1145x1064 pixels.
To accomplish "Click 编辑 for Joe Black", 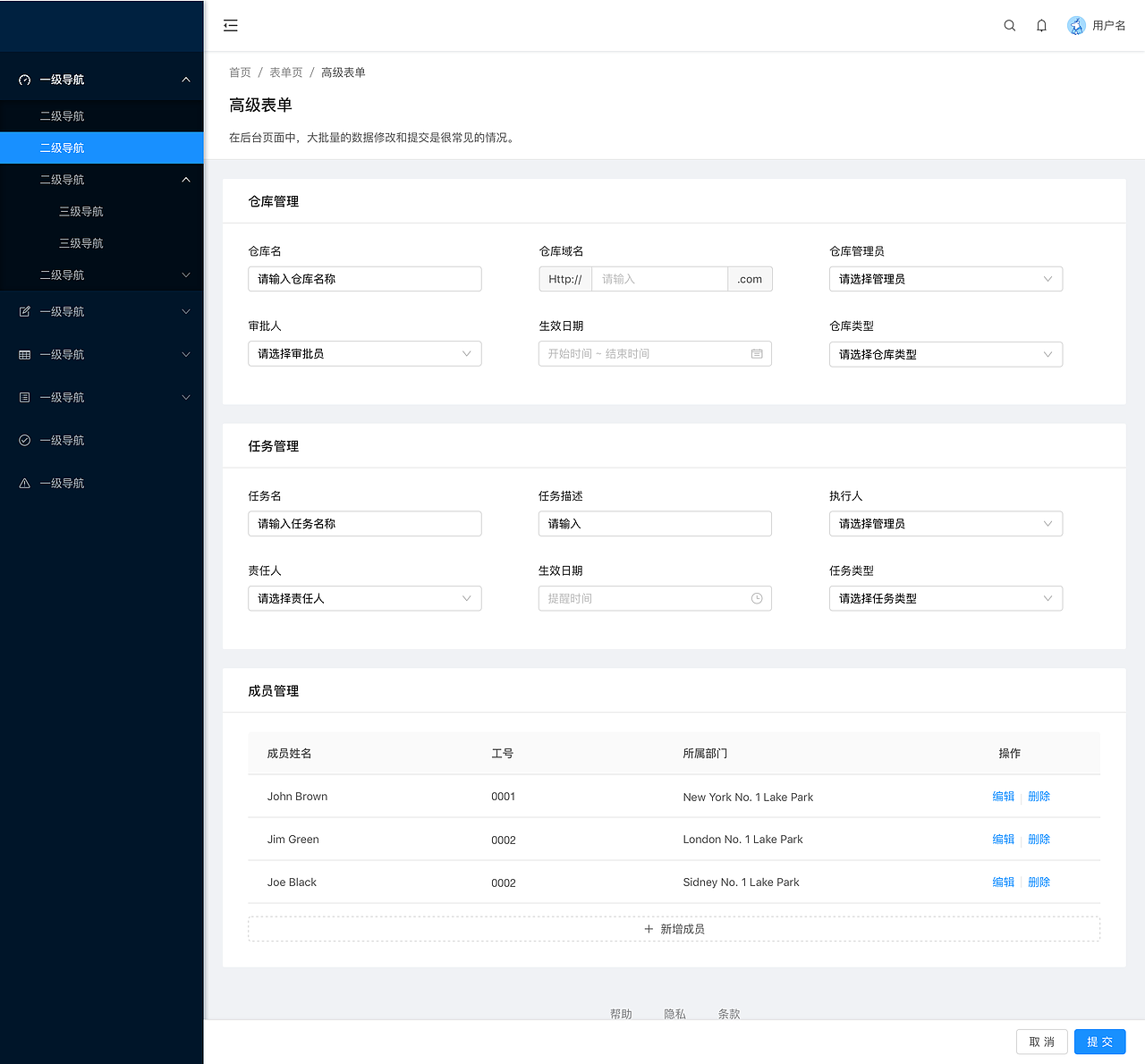I will [x=1004, y=882].
